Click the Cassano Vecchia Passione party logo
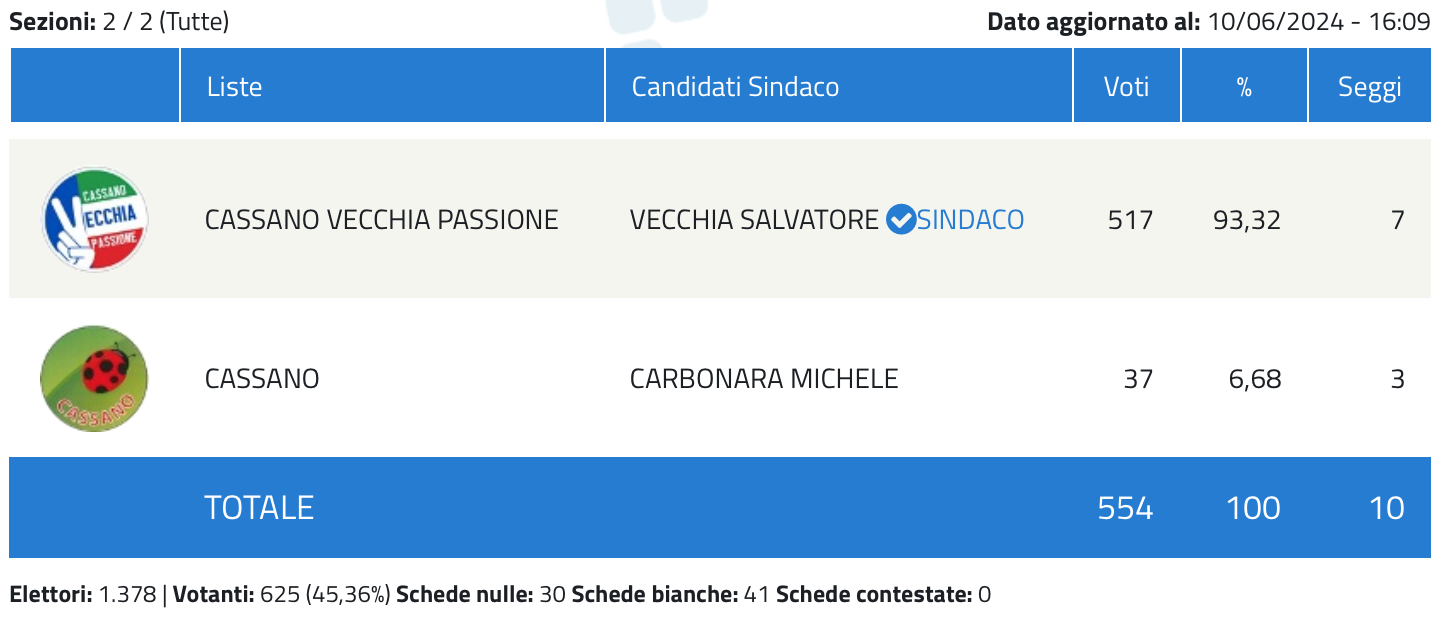Image resolution: width=1442 pixels, height=628 pixels. click(x=95, y=218)
